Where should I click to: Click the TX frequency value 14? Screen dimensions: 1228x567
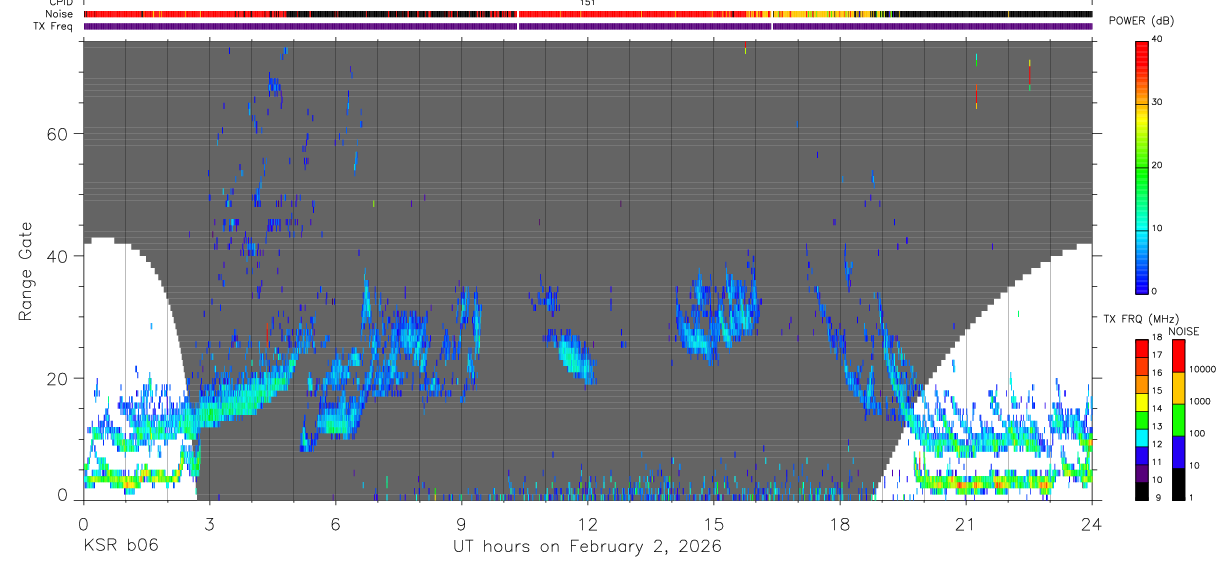click(x=1156, y=408)
